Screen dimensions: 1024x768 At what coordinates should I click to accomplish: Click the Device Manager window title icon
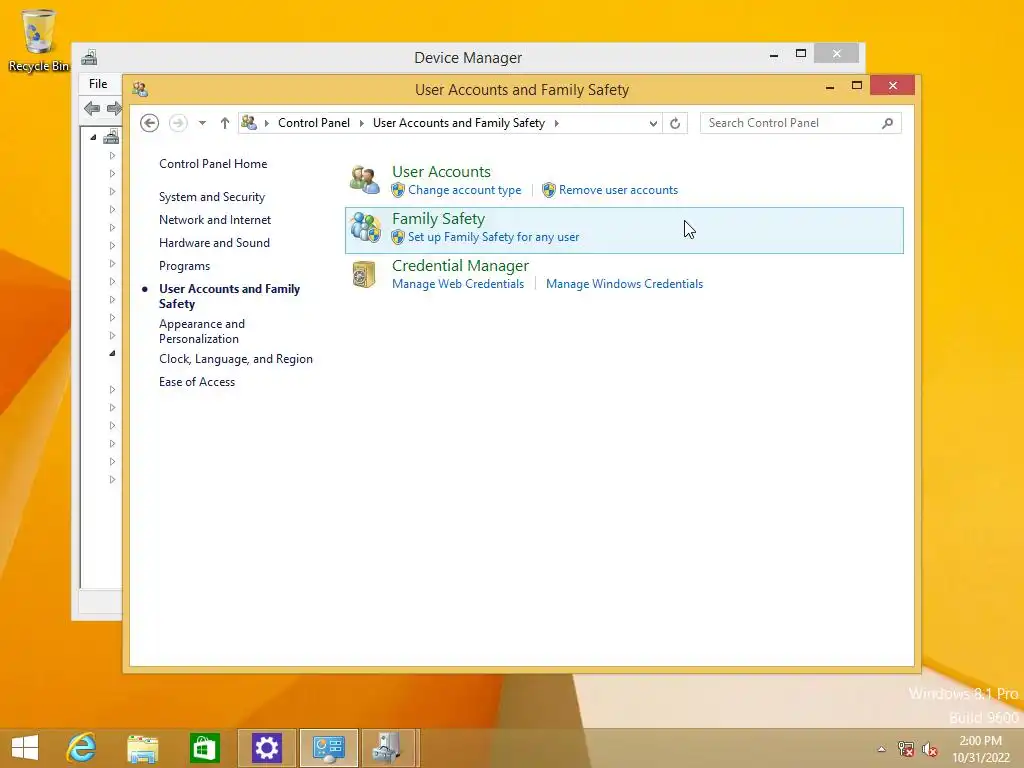click(89, 57)
